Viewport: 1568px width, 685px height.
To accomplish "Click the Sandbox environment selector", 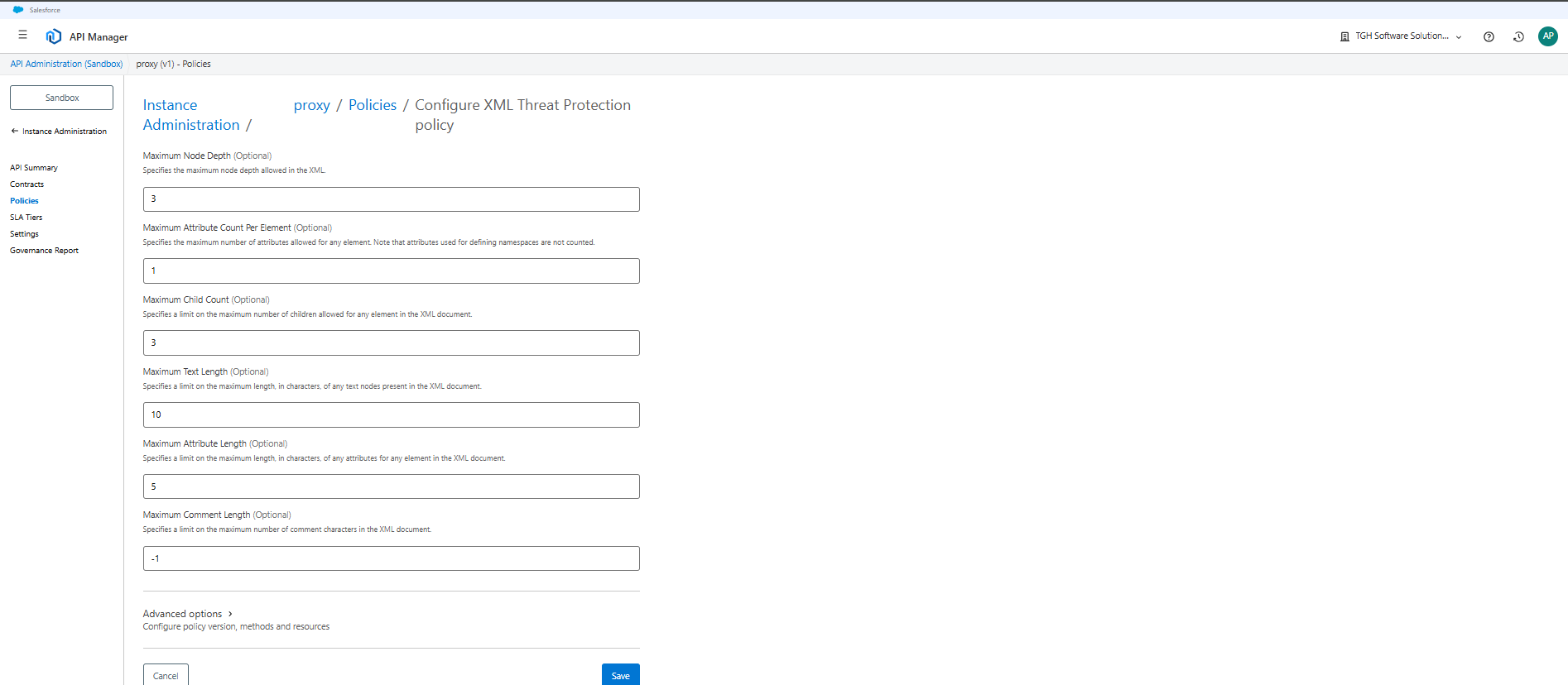I will (62, 98).
